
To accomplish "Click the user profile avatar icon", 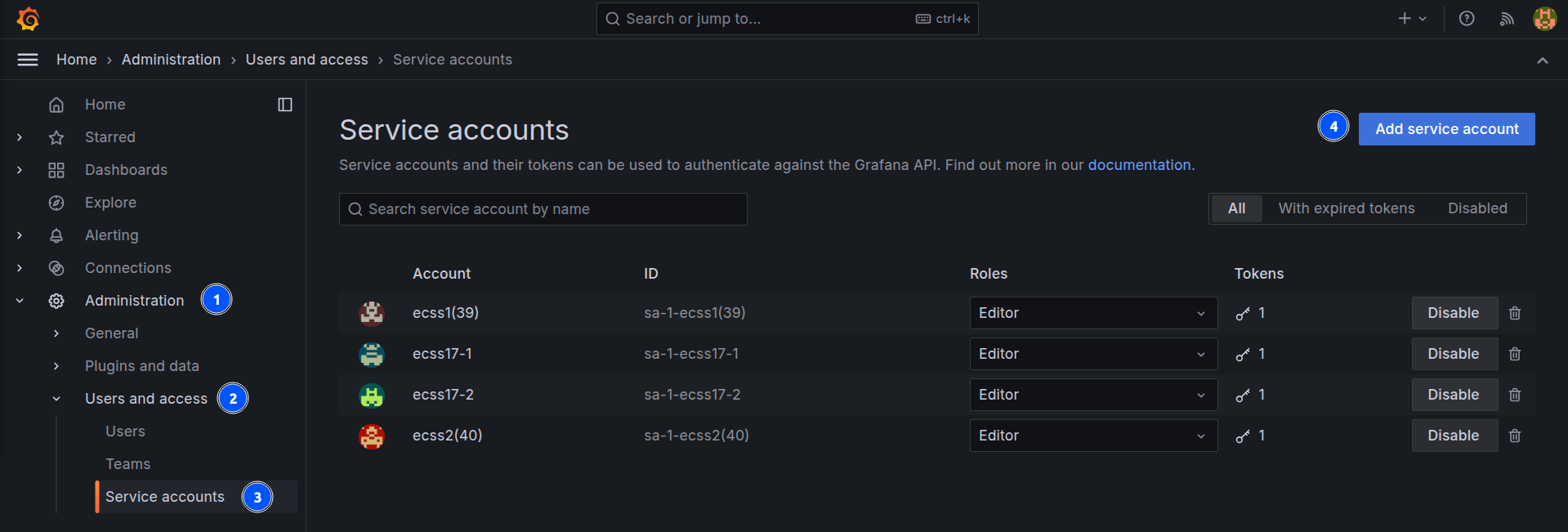I will (1544, 19).
